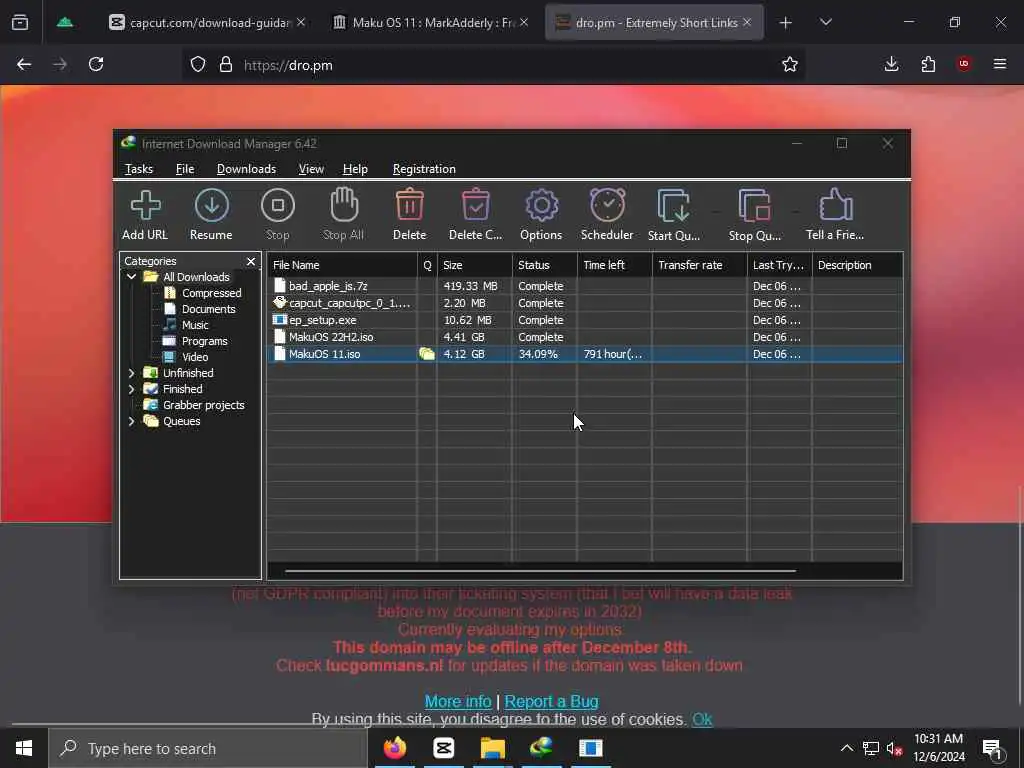Sort by Size column header
The height and width of the screenshot is (768, 1024).
(x=475, y=265)
